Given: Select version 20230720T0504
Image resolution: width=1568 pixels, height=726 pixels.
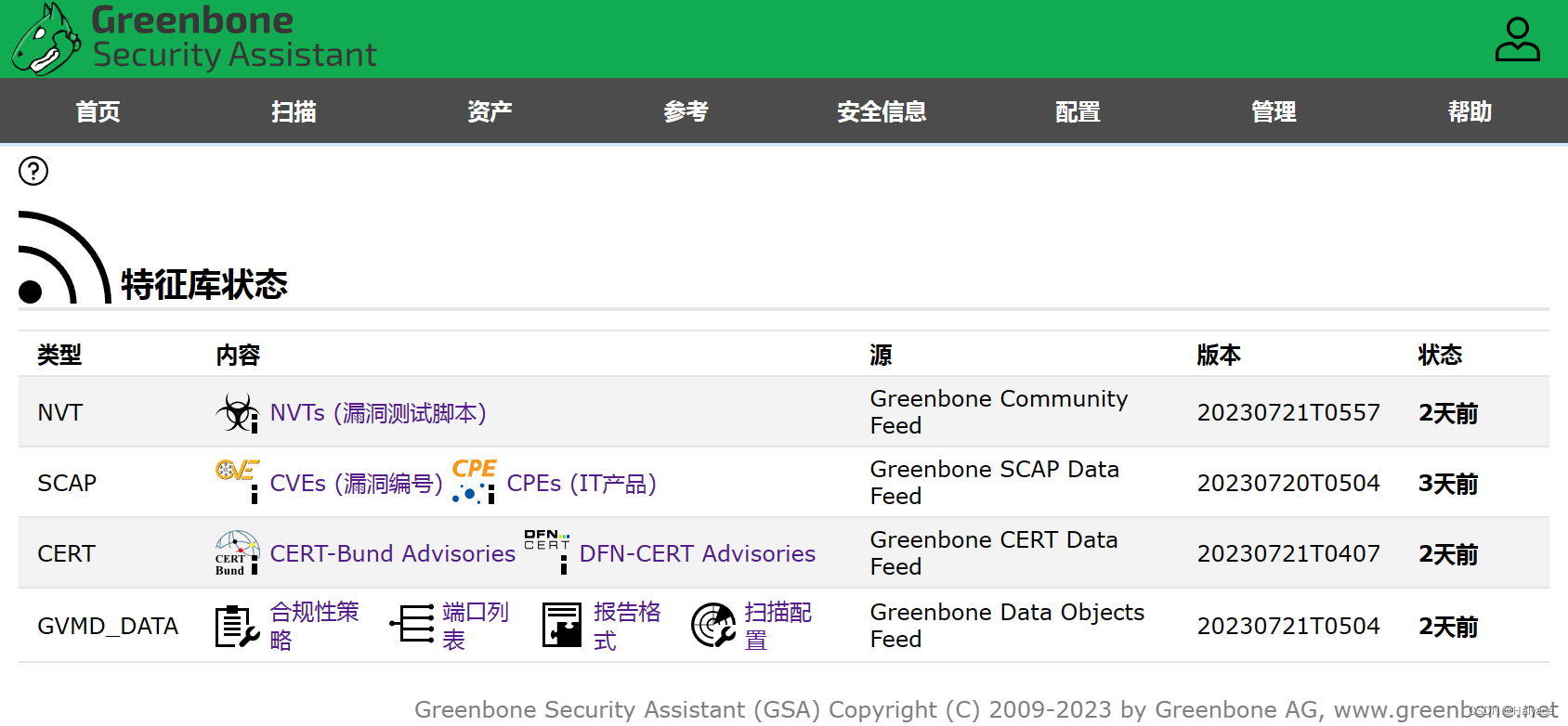Looking at the screenshot, I should click(x=1288, y=484).
